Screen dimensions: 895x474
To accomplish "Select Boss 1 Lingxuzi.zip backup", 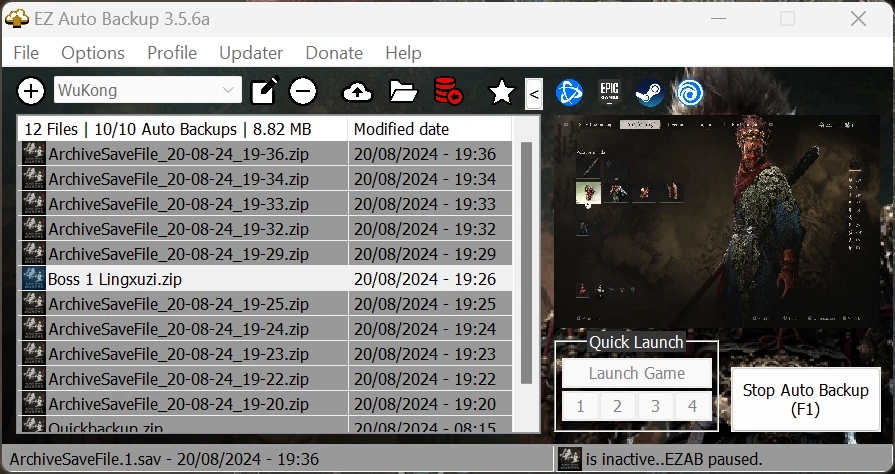I will [265, 279].
